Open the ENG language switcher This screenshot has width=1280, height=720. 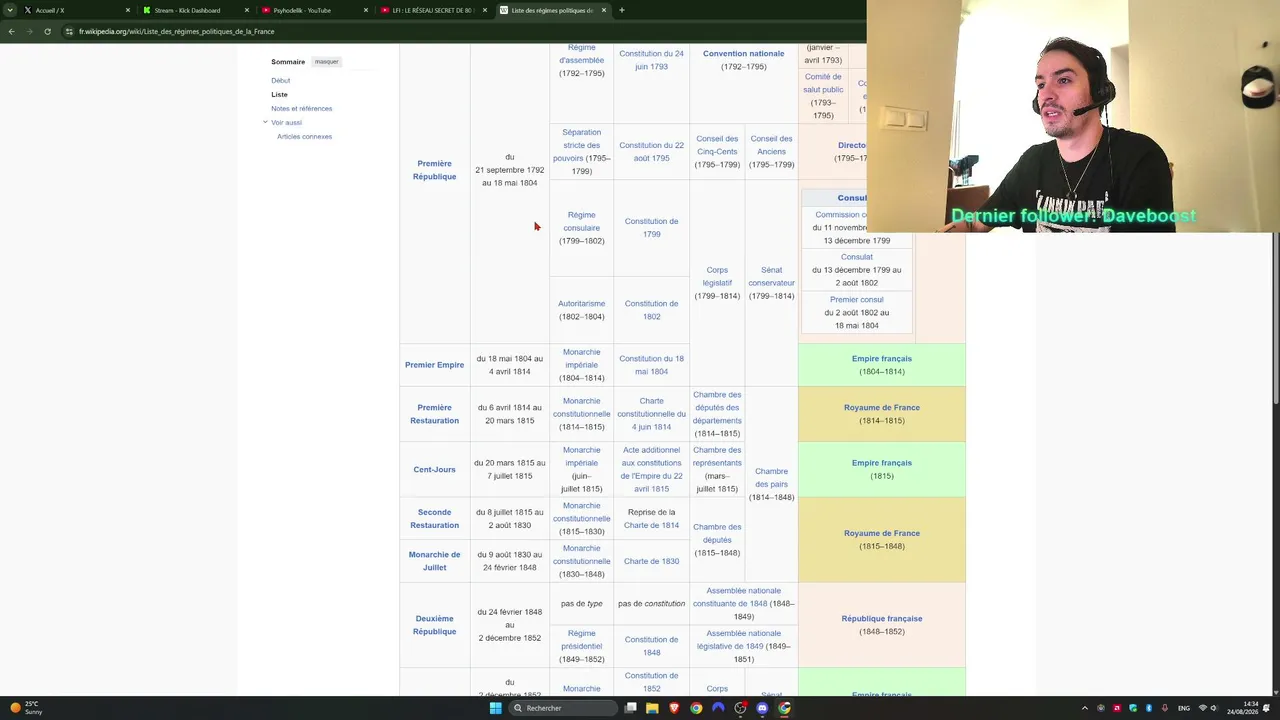click(x=1184, y=708)
